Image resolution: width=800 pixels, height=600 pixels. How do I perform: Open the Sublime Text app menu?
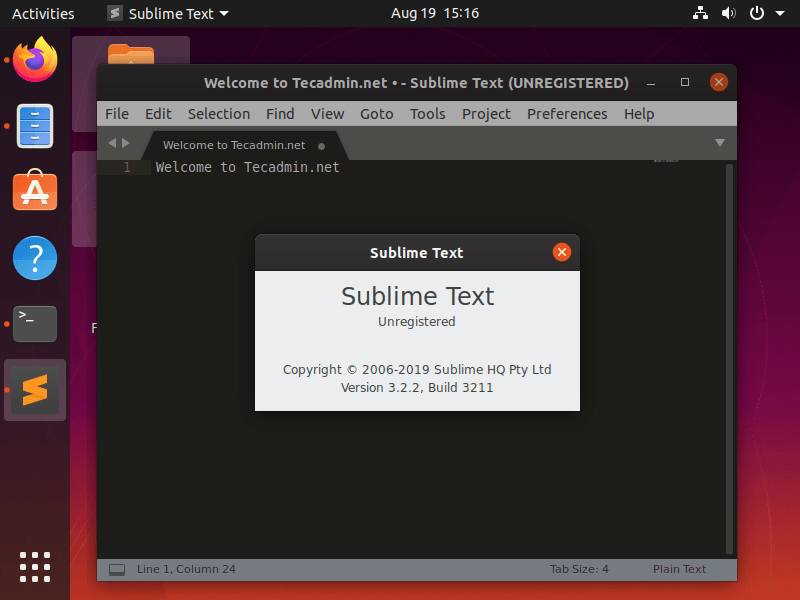(168, 13)
